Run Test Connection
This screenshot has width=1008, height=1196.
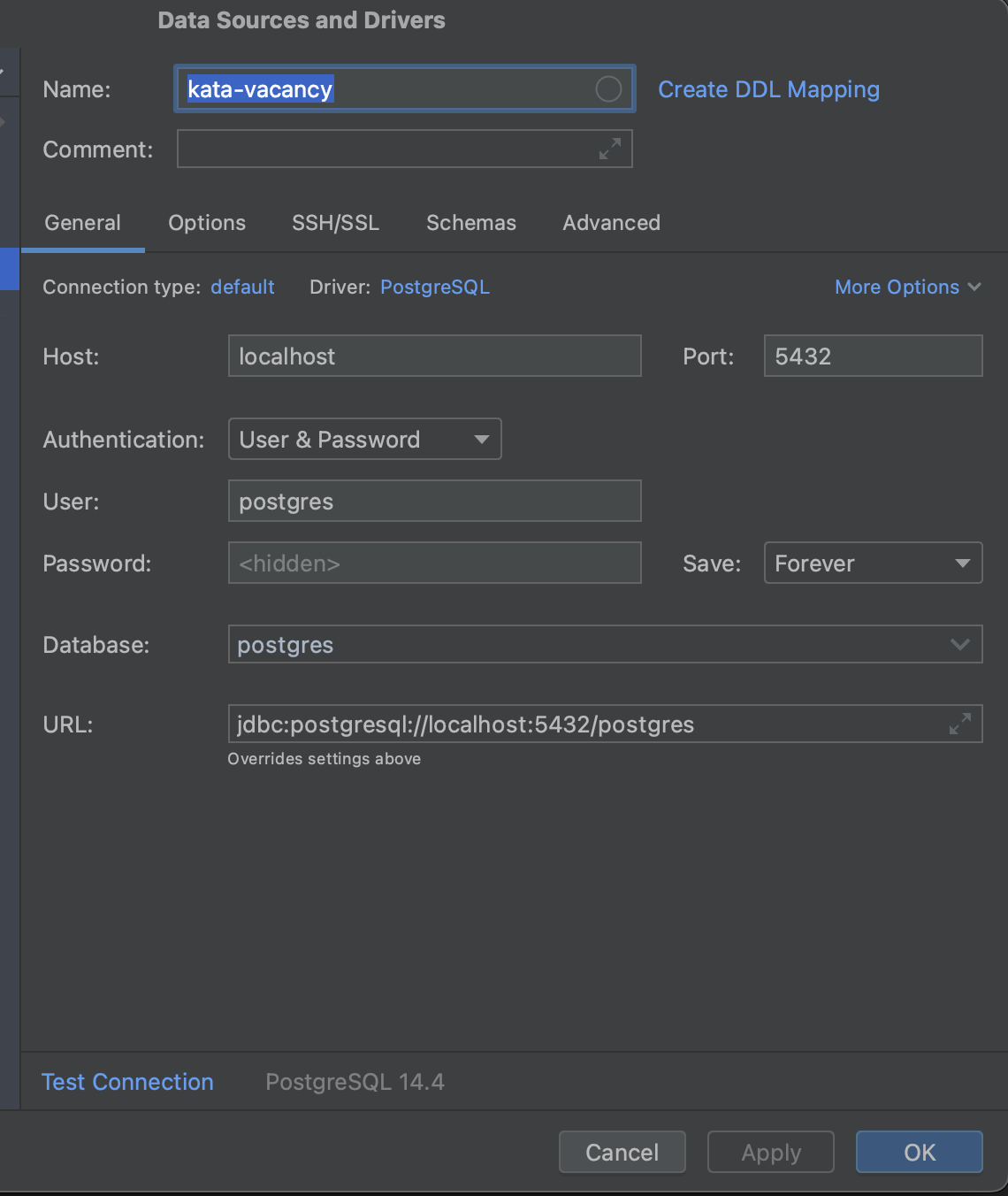(x=128, y=1082)
